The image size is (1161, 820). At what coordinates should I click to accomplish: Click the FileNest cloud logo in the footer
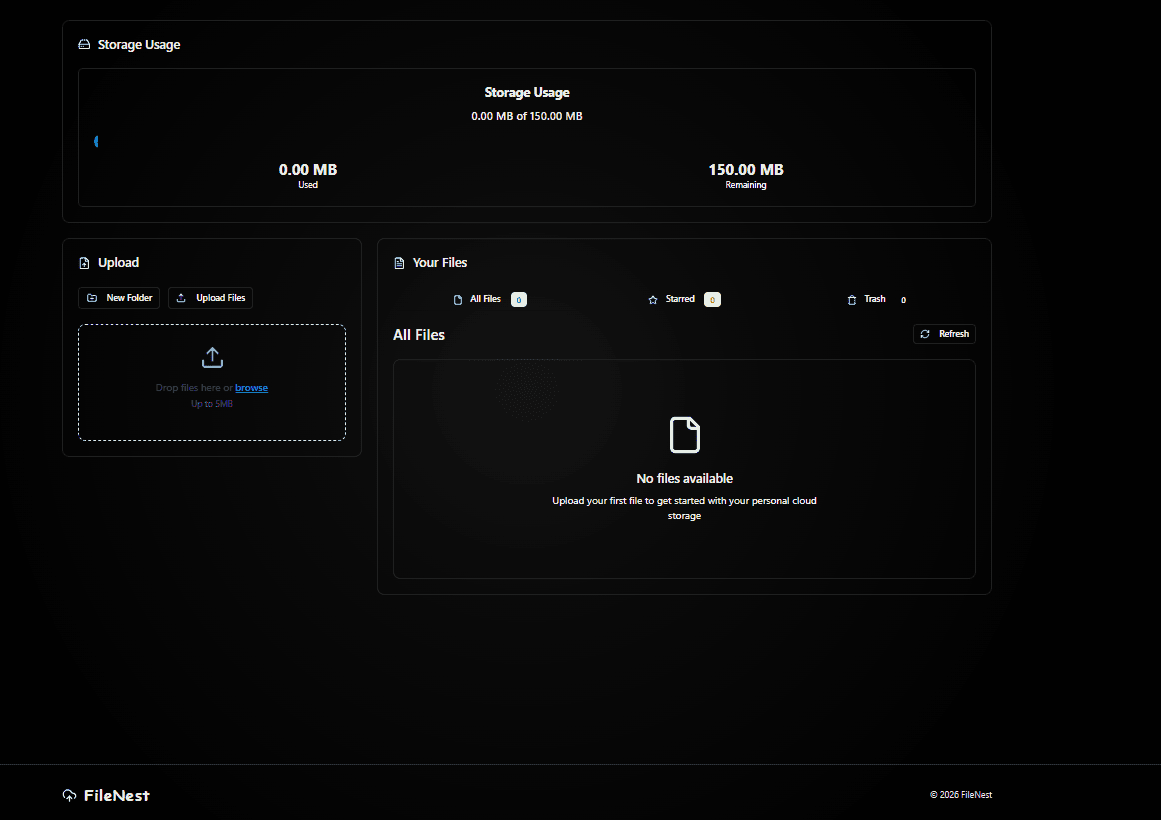[x=69, y=794]
